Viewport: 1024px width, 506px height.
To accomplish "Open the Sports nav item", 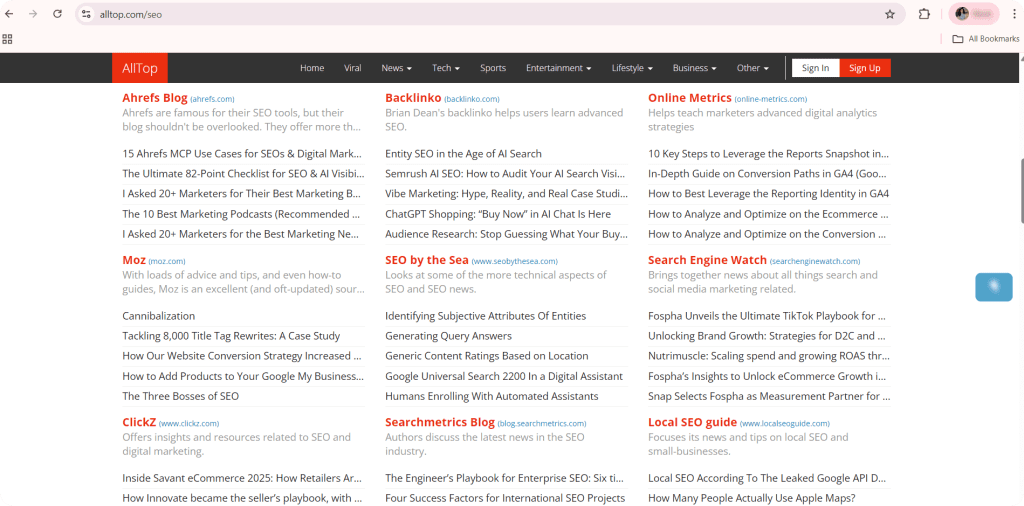I will point(493,68).
